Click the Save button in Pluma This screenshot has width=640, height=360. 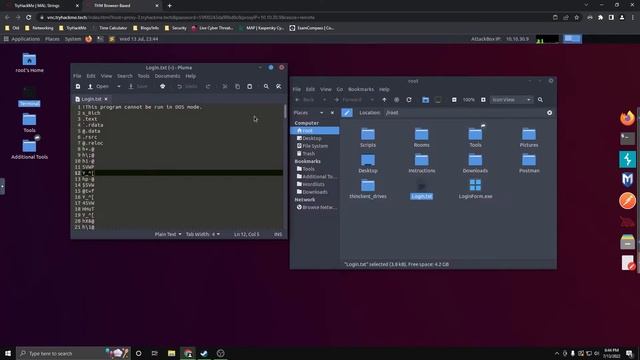[138, 87]
